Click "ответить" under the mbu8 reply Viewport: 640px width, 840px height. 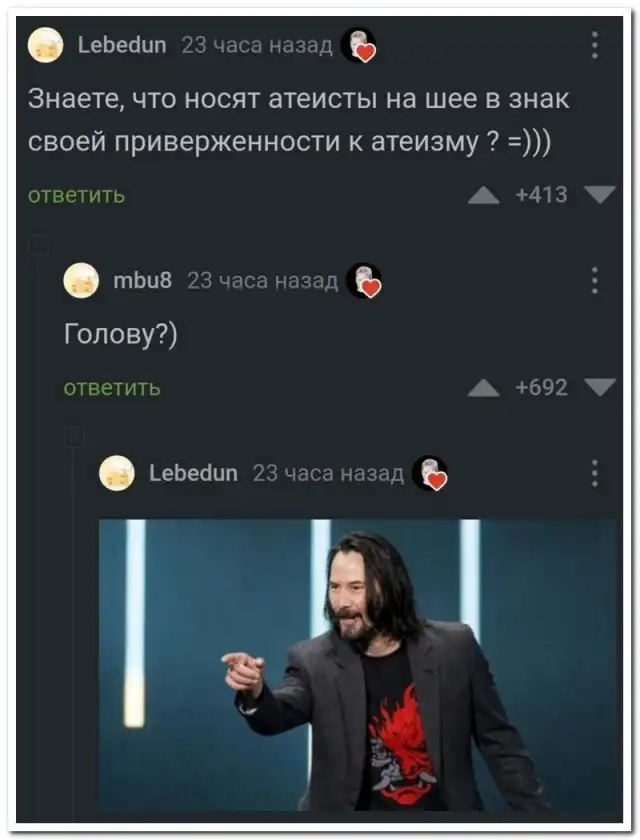112,388
